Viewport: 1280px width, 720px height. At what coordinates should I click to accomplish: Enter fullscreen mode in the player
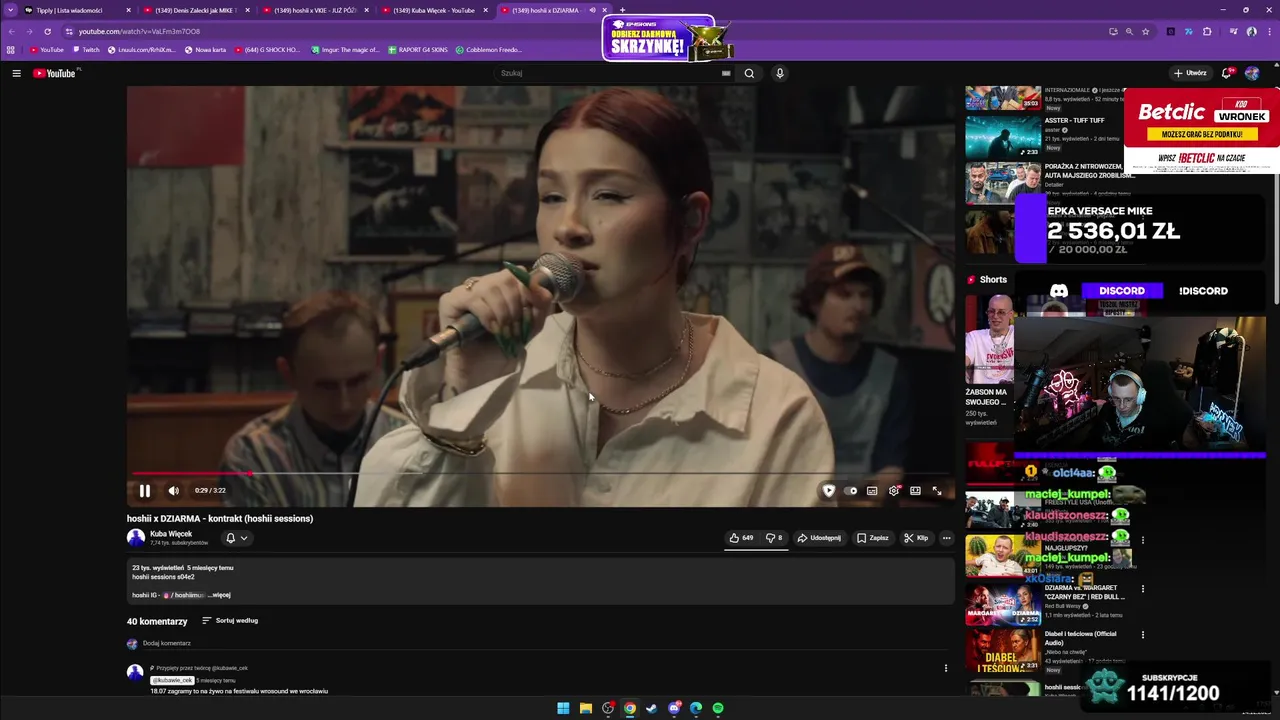pos(937,491)
